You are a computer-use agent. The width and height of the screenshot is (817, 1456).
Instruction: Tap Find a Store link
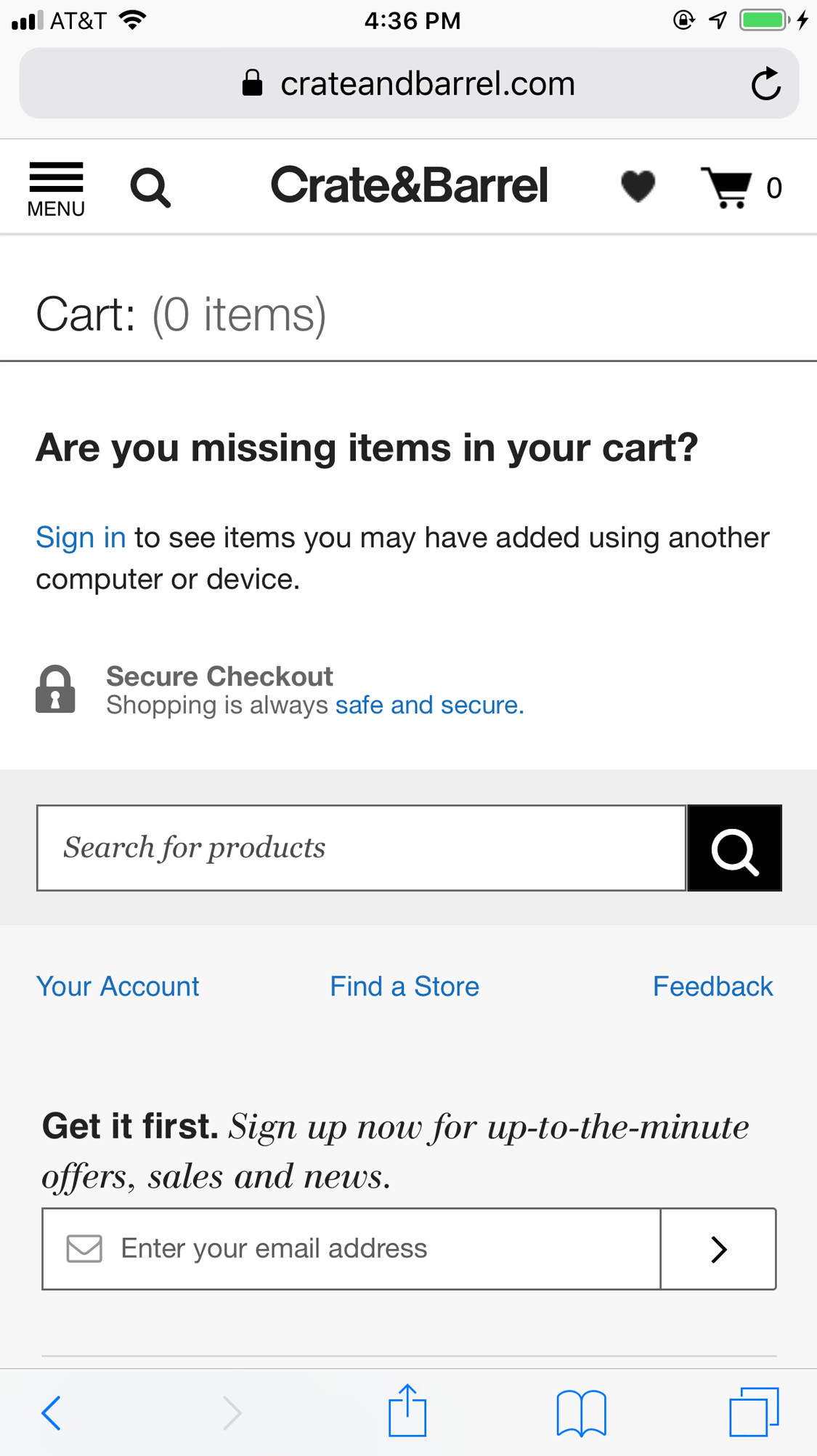[405, 987]
